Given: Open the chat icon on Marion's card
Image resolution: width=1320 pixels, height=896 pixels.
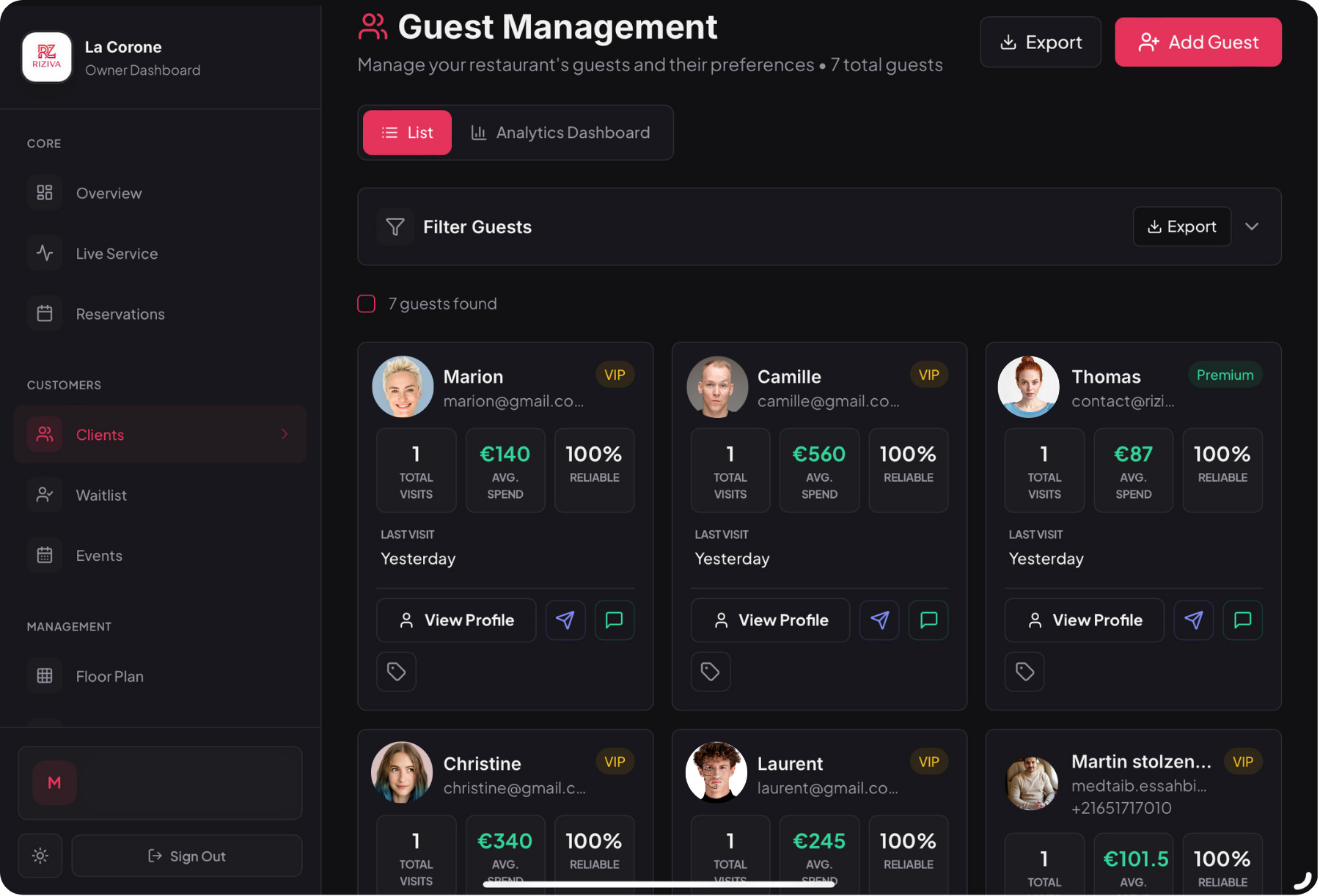Looking at the screenshot, I should [x=615, y=620].
